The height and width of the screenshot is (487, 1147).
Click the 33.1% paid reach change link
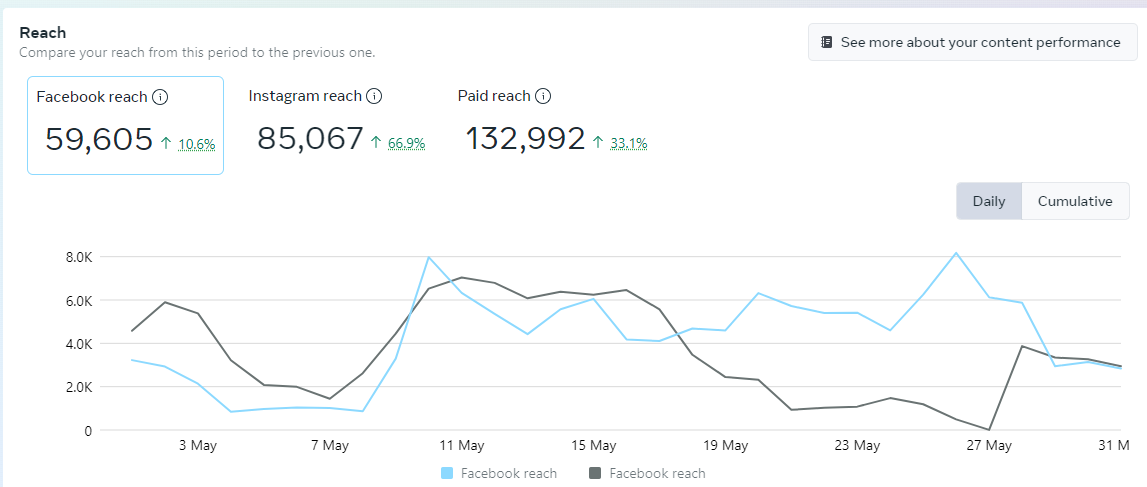[x=628, y=144]
